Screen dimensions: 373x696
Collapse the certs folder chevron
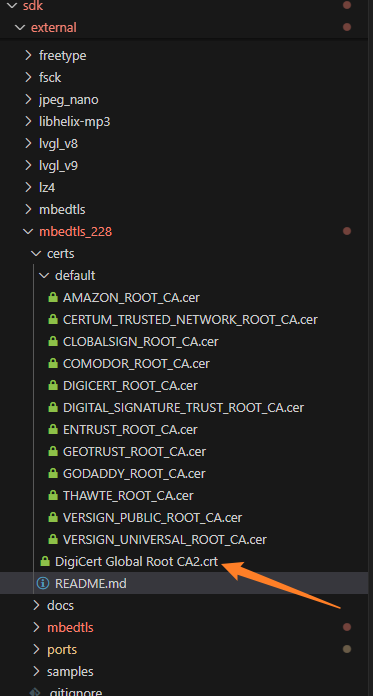(36, 253)
